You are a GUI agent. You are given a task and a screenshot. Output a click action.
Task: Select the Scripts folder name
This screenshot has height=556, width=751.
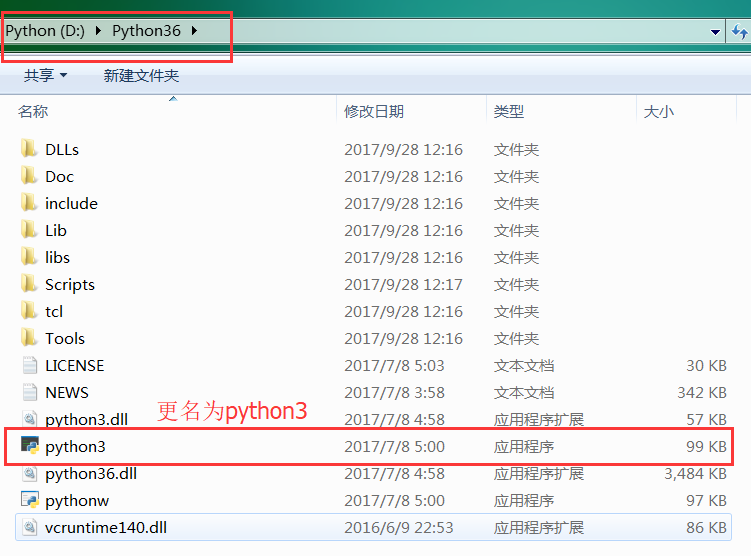coord(70,284)
